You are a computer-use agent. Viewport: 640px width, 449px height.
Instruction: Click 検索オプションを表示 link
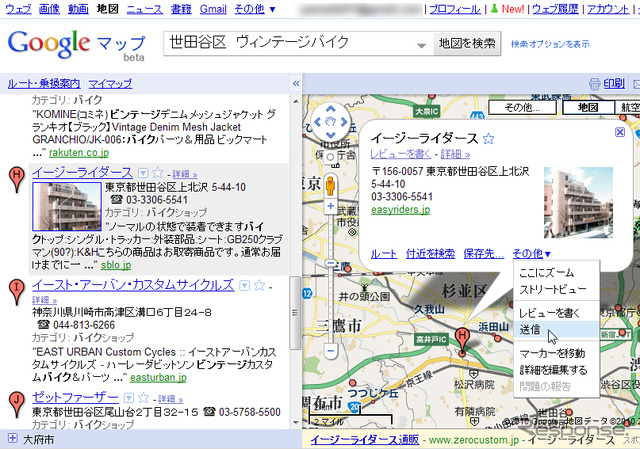pos(550,44)
